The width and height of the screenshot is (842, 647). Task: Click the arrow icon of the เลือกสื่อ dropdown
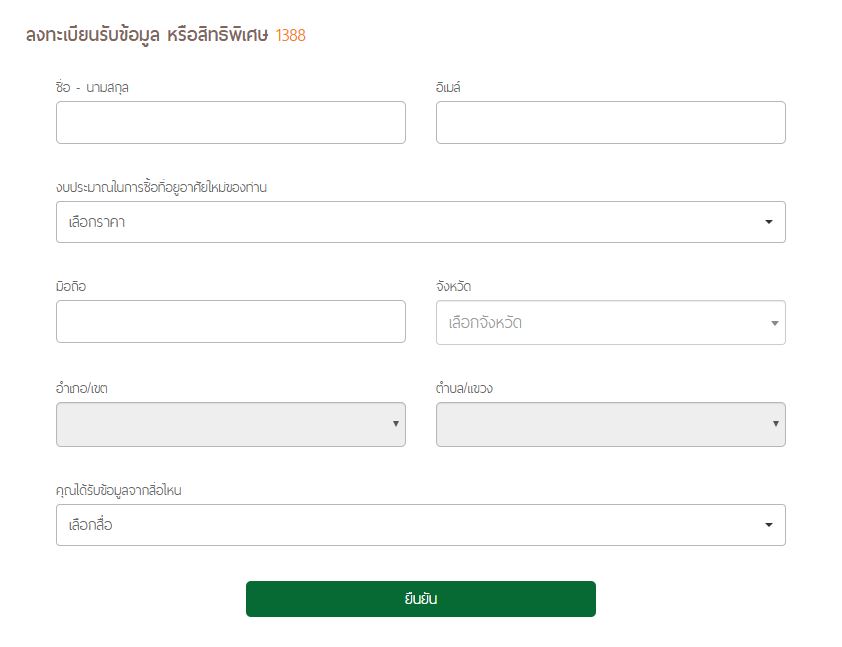click(769, 525)
